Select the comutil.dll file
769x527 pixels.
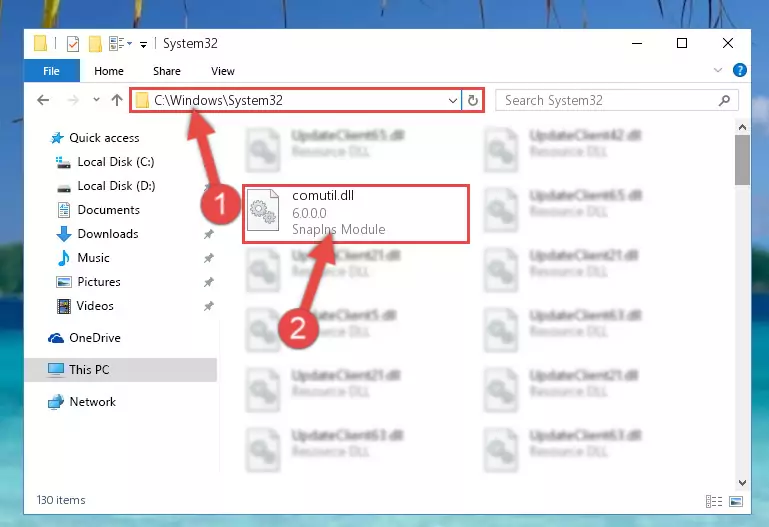click(x=356, y=214)
